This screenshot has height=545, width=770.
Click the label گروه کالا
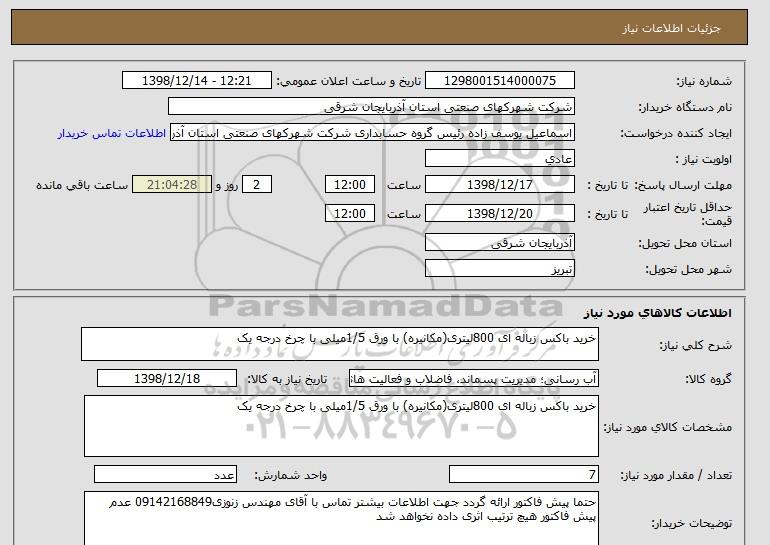pyautogui.click(x=709, y=379)
